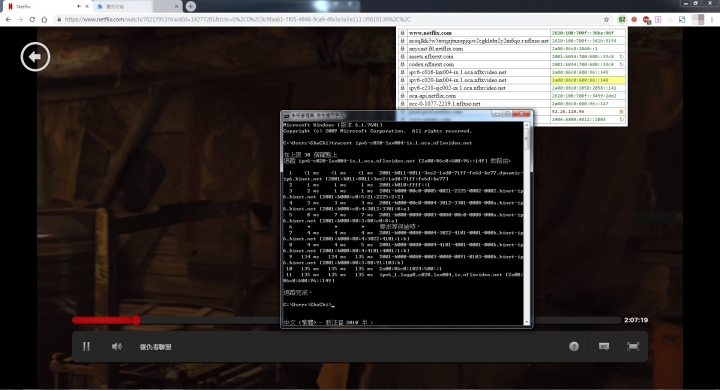Pause the Netflix video playback

click(86, 346)
